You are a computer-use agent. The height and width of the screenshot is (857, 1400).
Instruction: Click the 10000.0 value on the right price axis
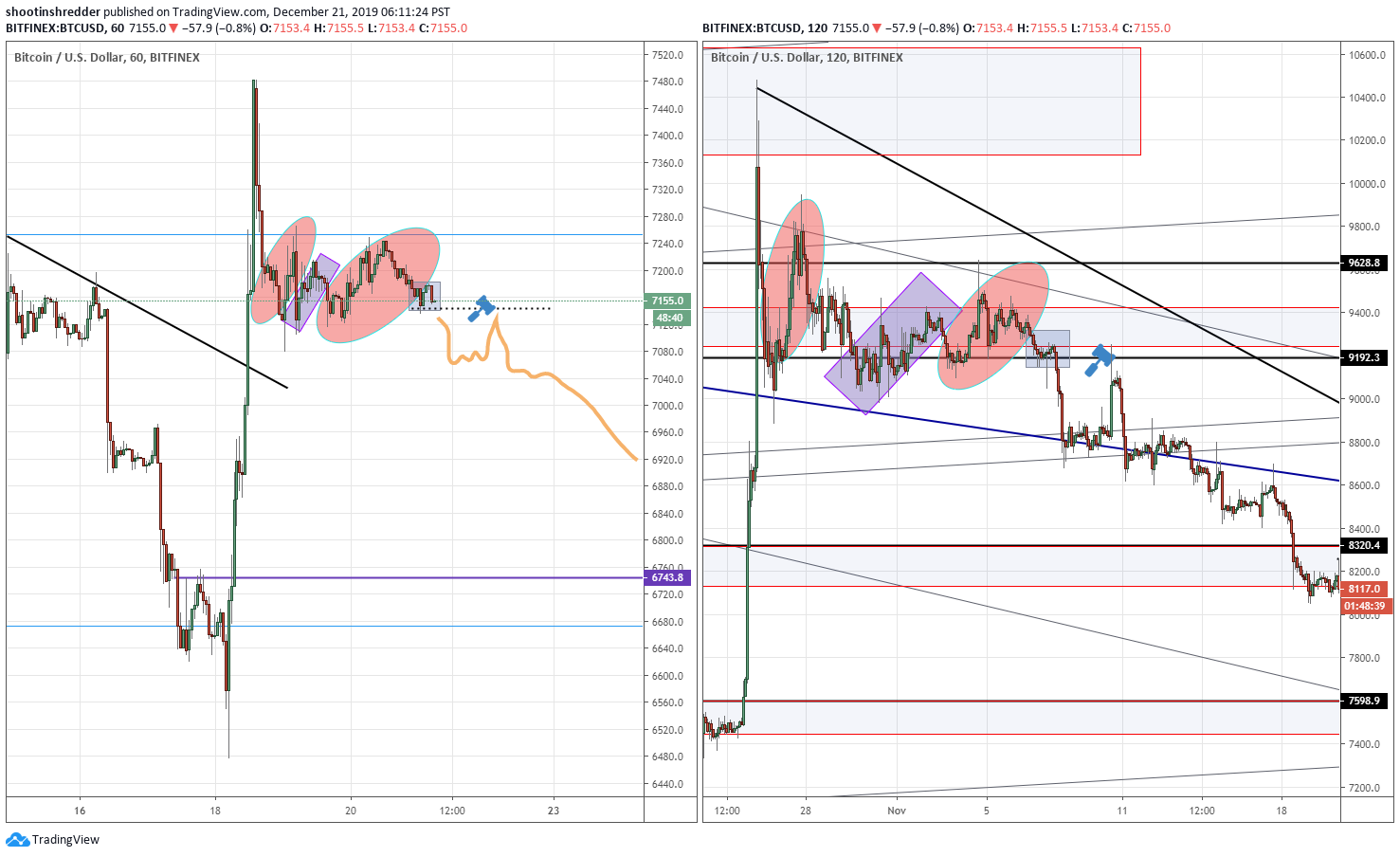pyautogui.click(x=1367, y=184)
